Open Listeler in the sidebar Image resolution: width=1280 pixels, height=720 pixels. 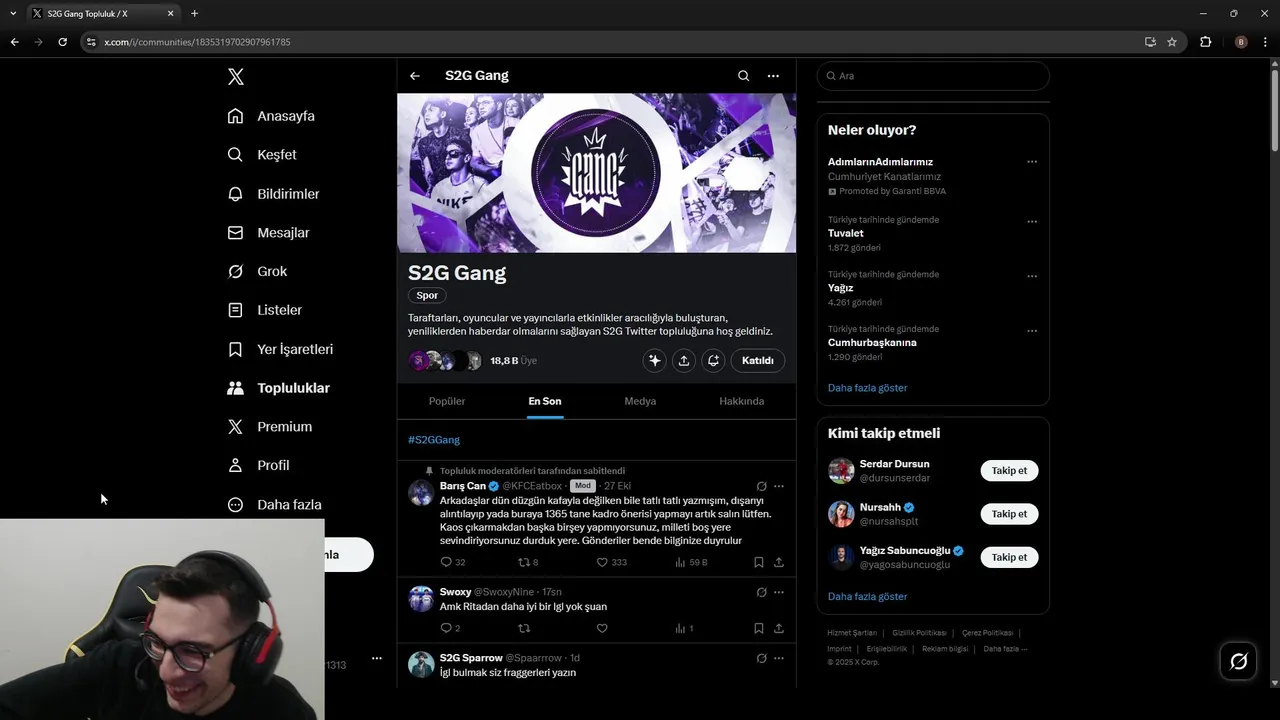pyautogui.click(x=264, y=310)
